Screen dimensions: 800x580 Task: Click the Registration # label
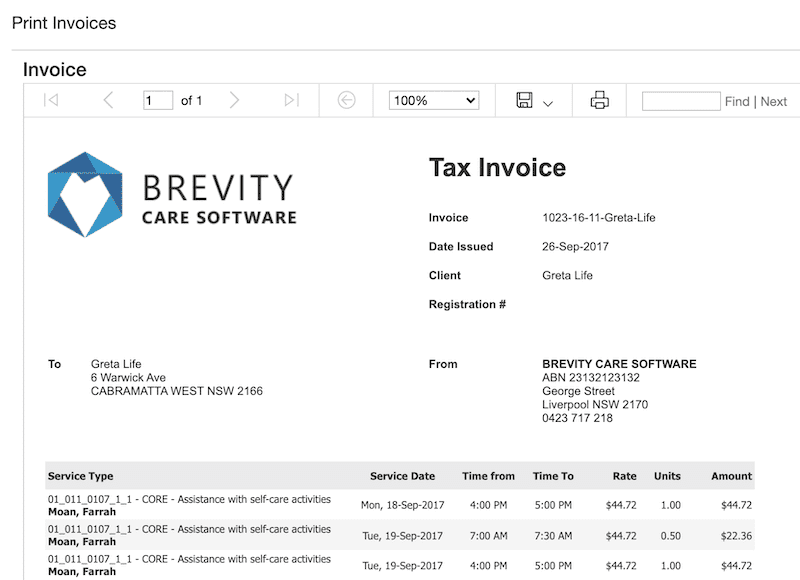467,305
